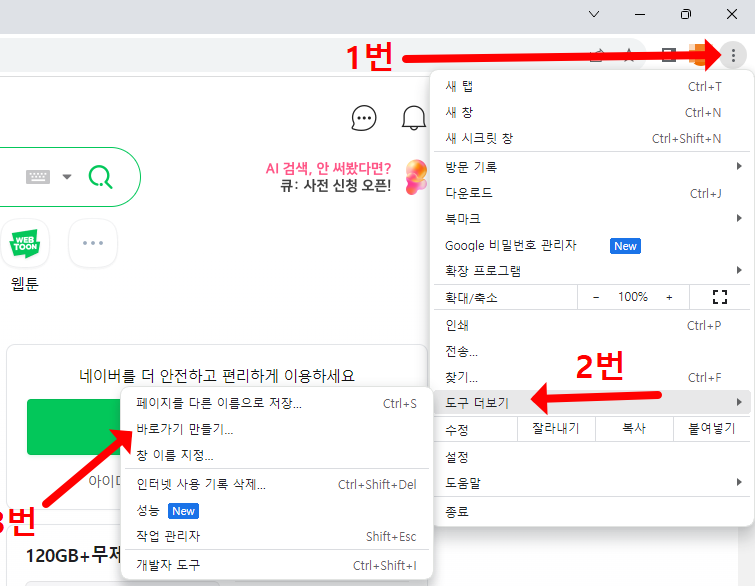Click the green search magnifier icon
The height and width of the screenshot is (586, 755).
pyautogui.click(x=101, y=177)
